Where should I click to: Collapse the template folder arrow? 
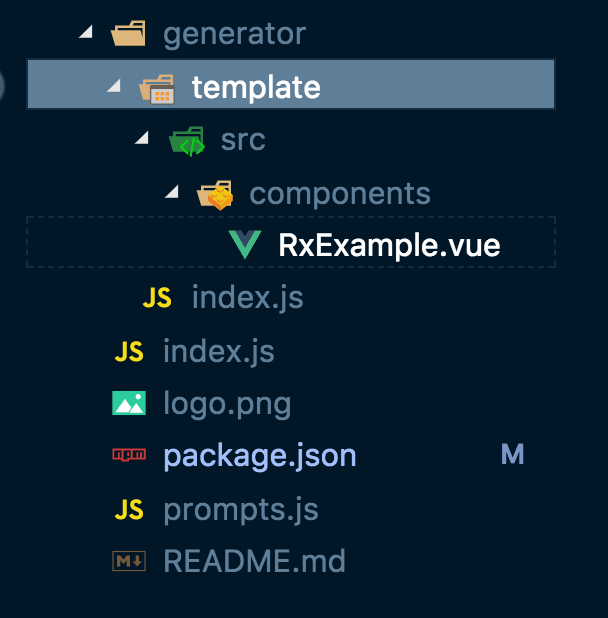click(114, 85)
